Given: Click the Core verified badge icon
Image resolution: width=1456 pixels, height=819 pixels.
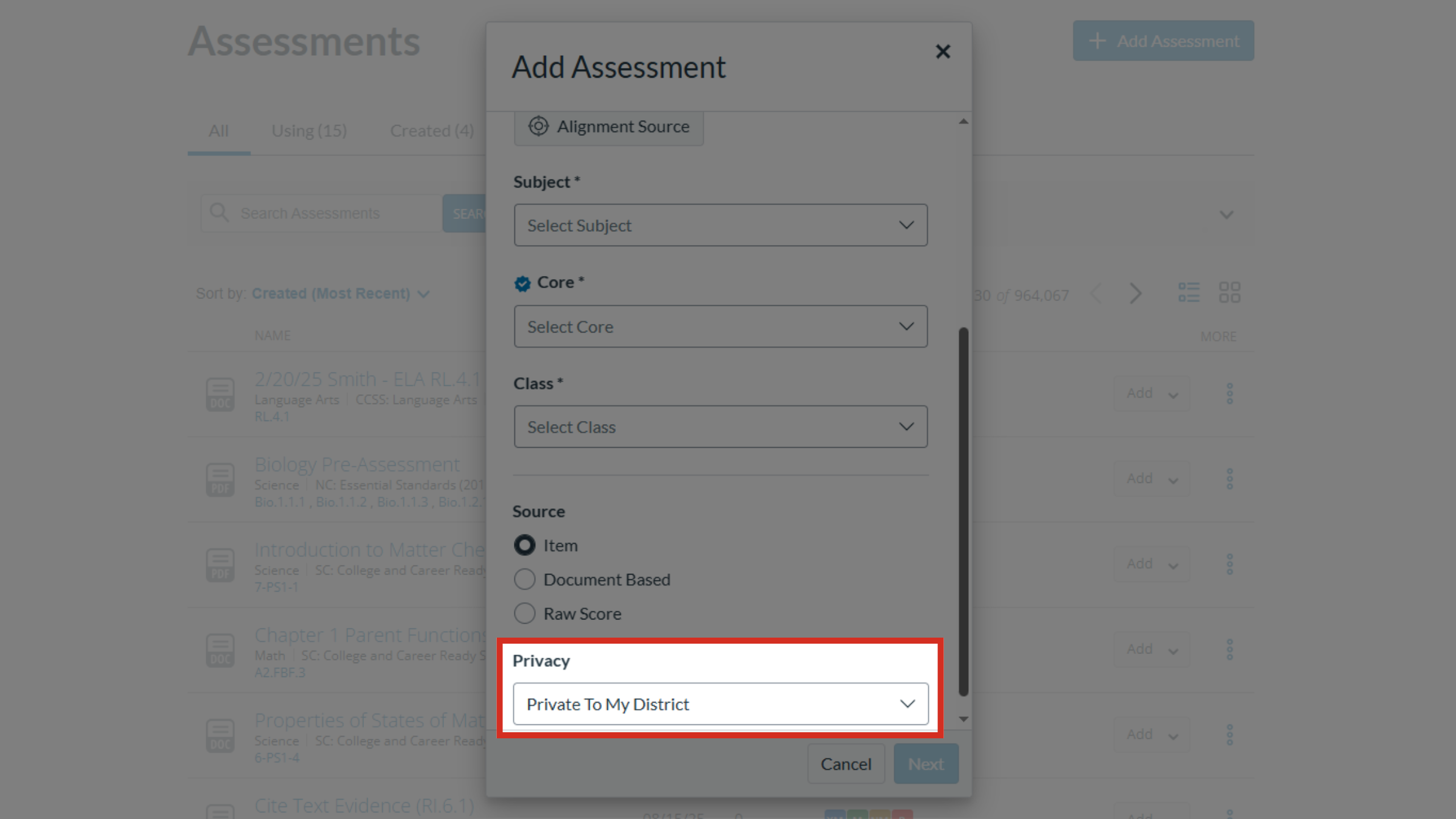Looking at the screenshot, I should tap(522, 283).
